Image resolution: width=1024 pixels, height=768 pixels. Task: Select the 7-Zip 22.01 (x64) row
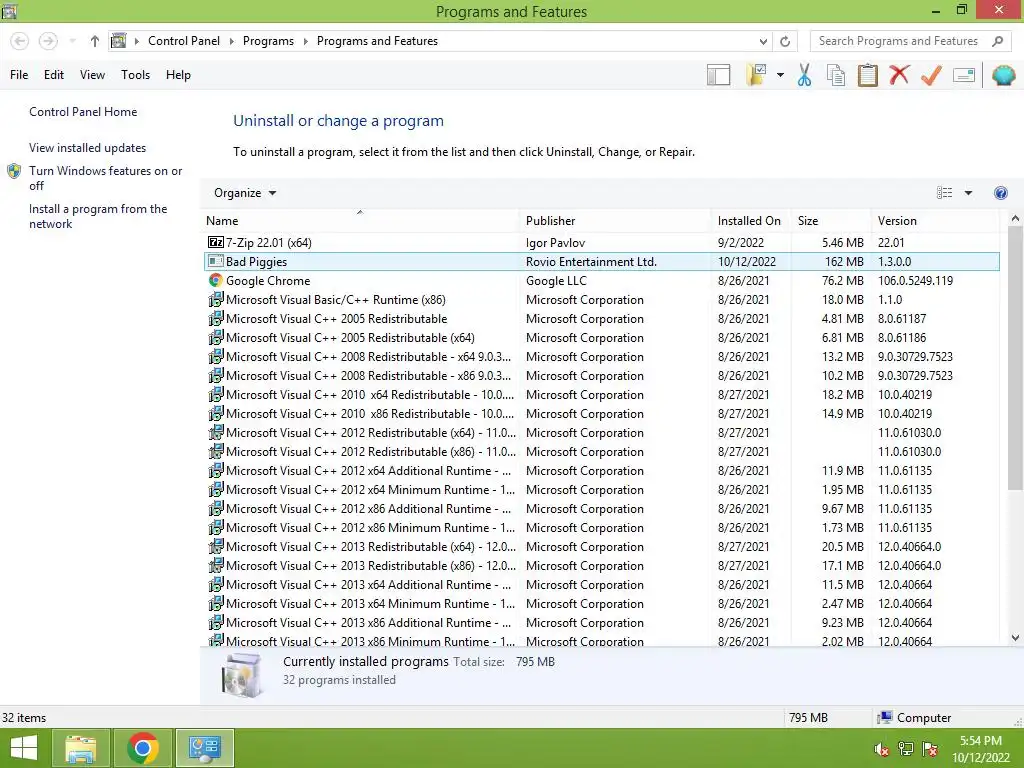point(601,242)
